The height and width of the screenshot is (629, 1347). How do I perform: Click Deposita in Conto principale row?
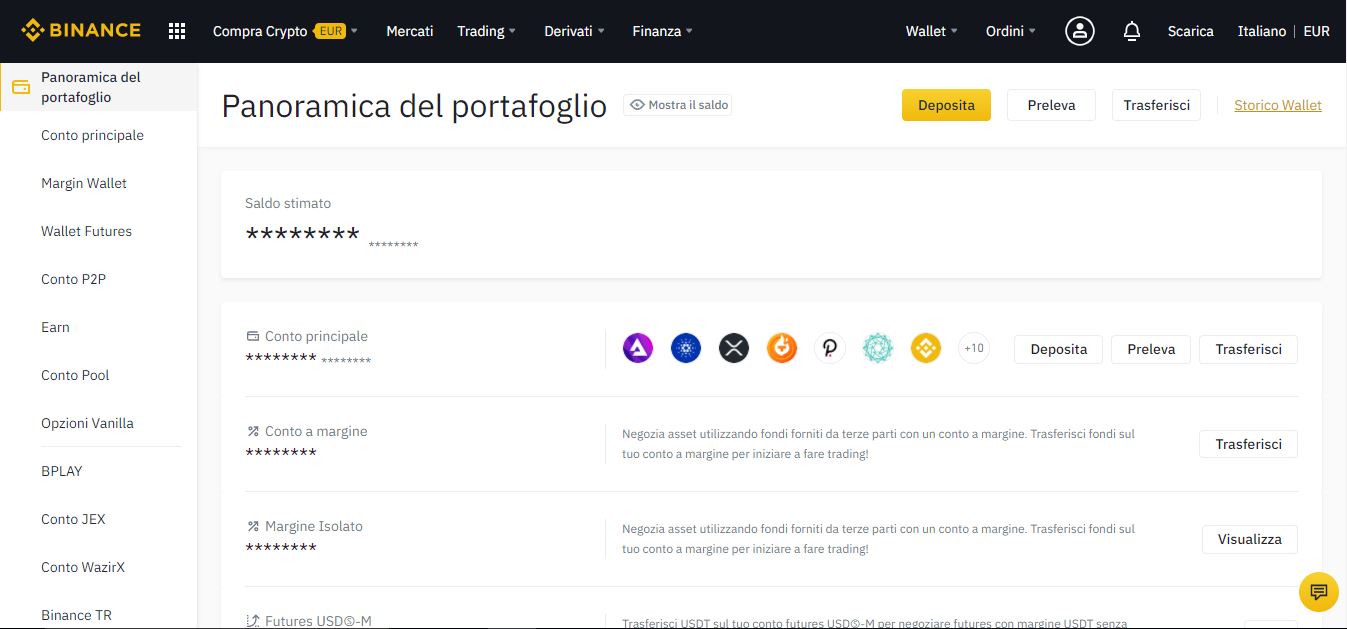pyautogui.click(x=1058, y=349)
